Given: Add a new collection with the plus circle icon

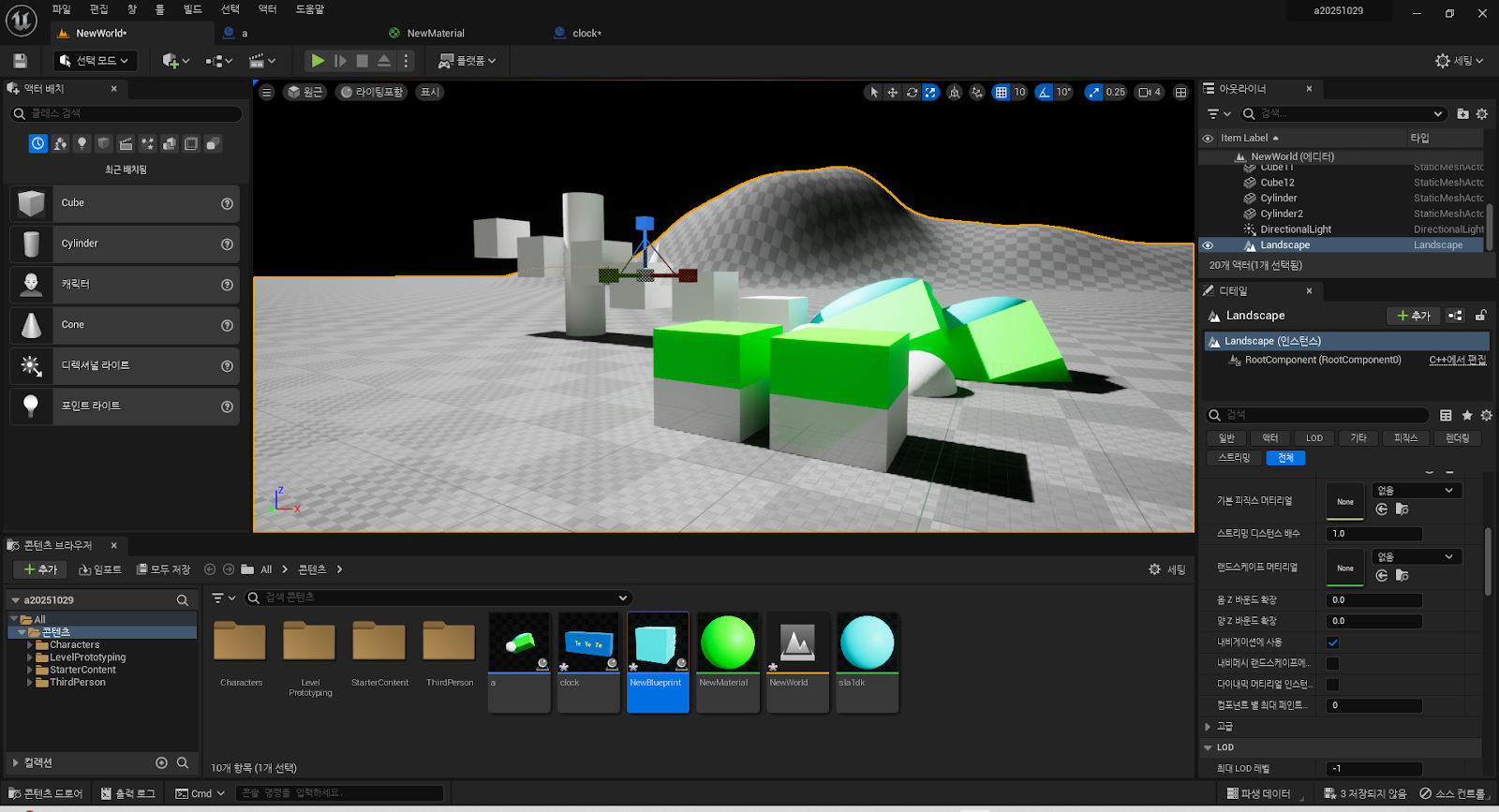Looking at the screenshot, I should pos(161,763).
